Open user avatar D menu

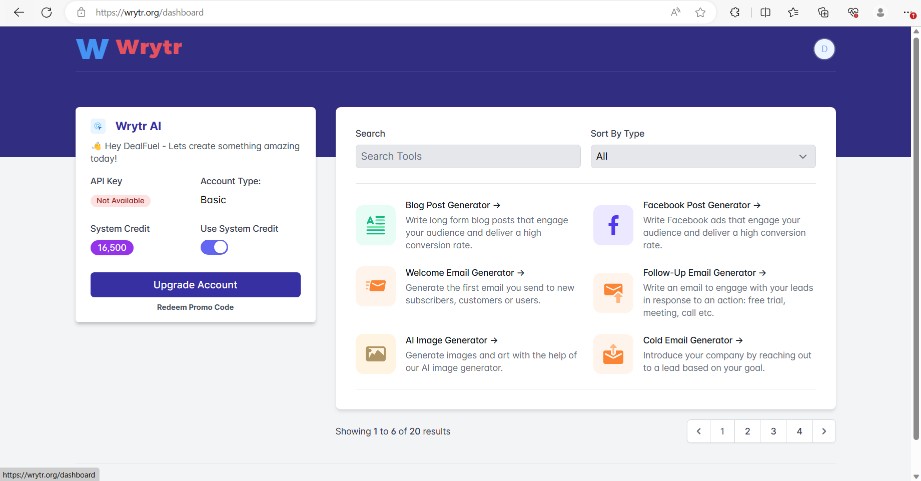coord(824,49)
